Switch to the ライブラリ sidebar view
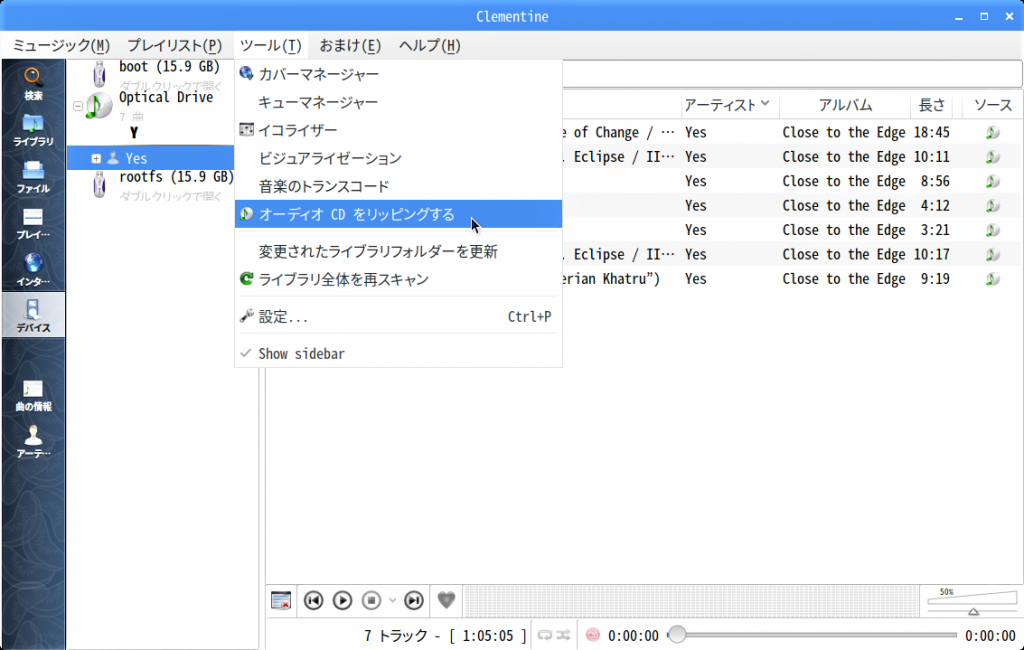 click(x=33, y=130)
